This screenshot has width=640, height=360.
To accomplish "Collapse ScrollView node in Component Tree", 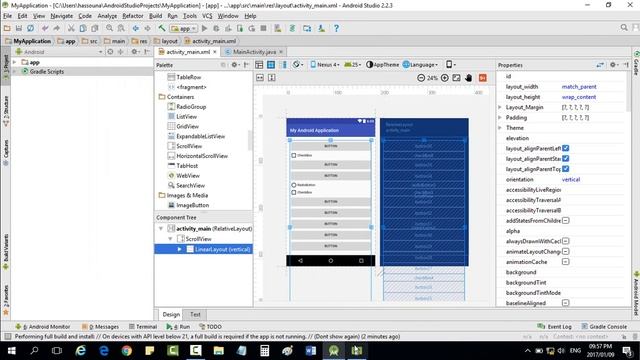I will (170, 239).
